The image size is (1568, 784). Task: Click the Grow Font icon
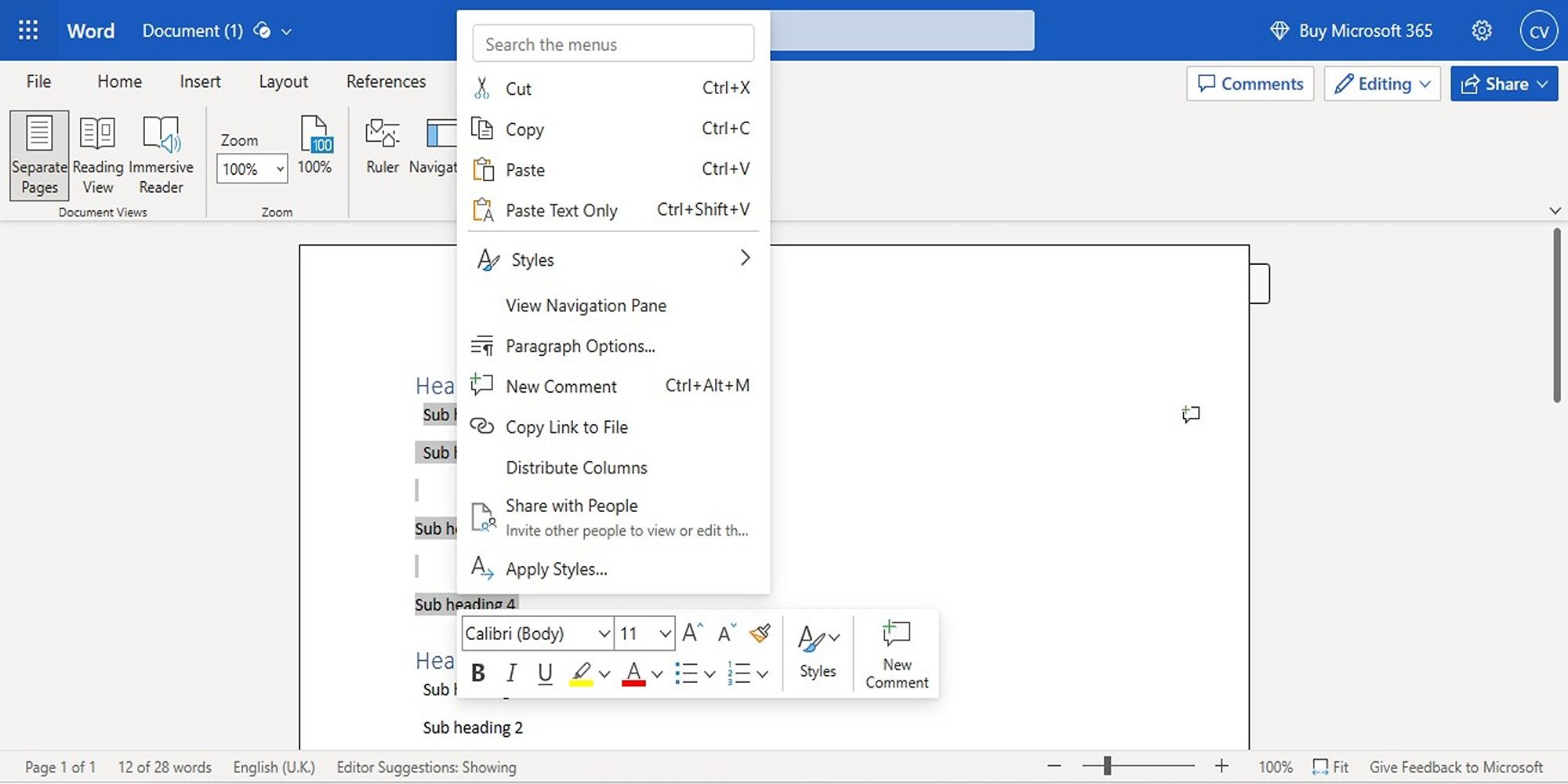click(x=692, y=633)
